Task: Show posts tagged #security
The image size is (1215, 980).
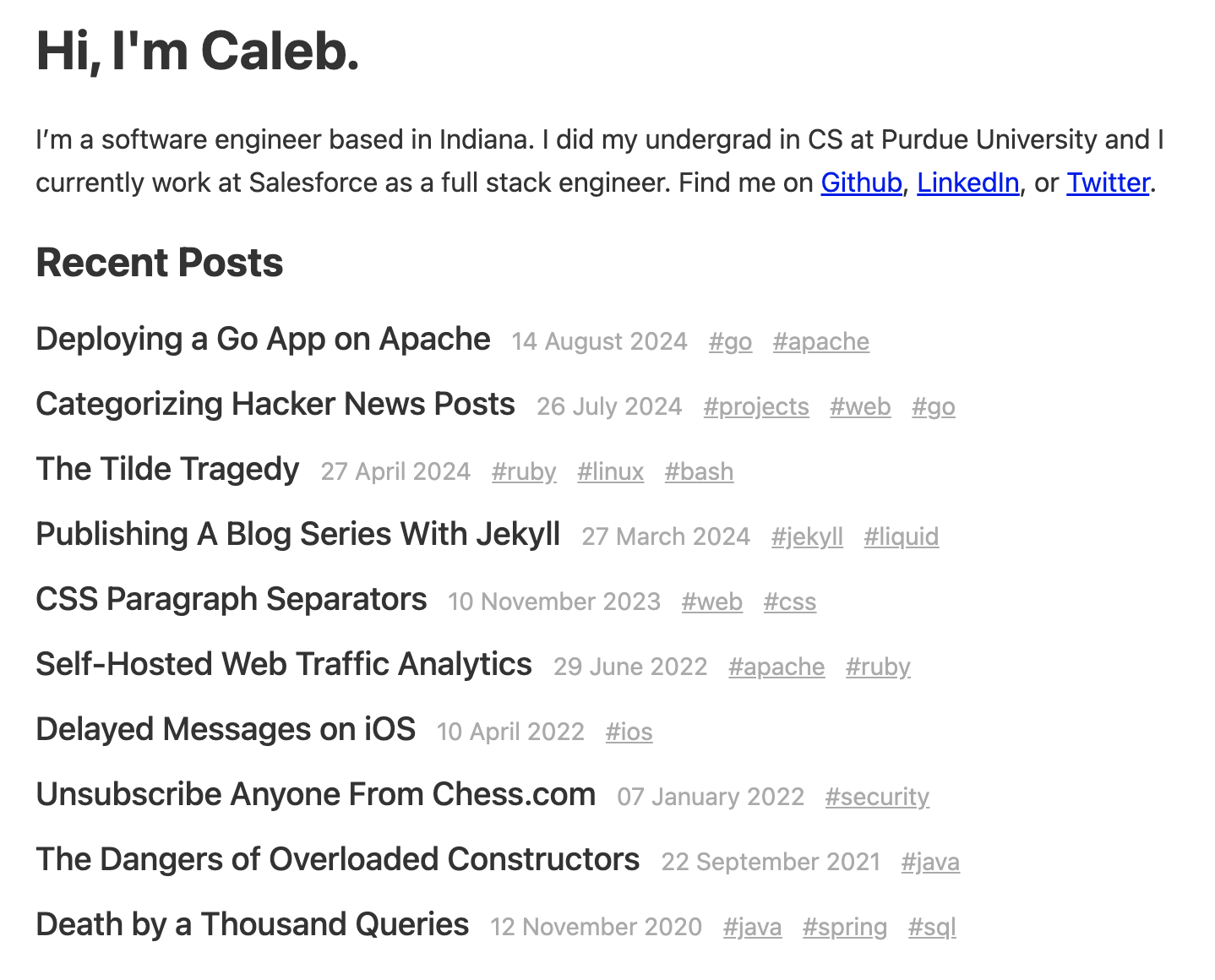Action: tap(877, 797)
